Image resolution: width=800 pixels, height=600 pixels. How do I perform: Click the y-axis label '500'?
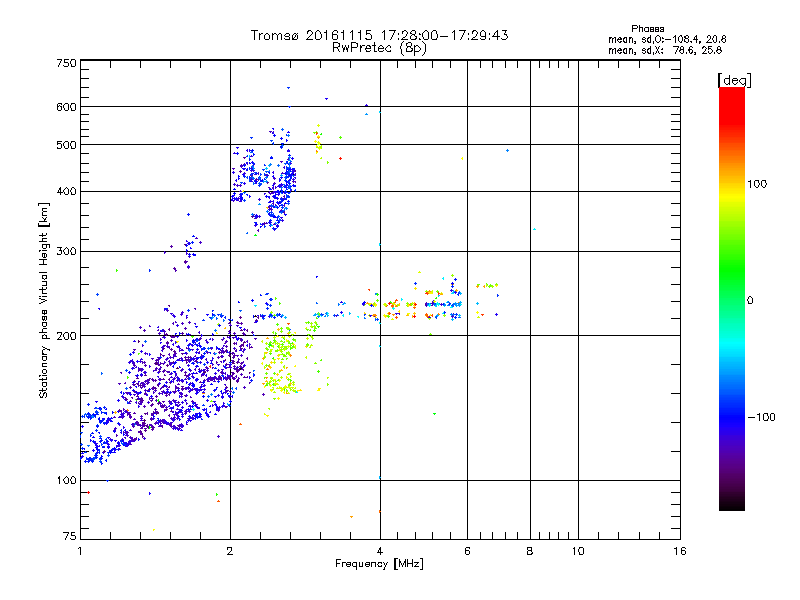pos(66,145)
